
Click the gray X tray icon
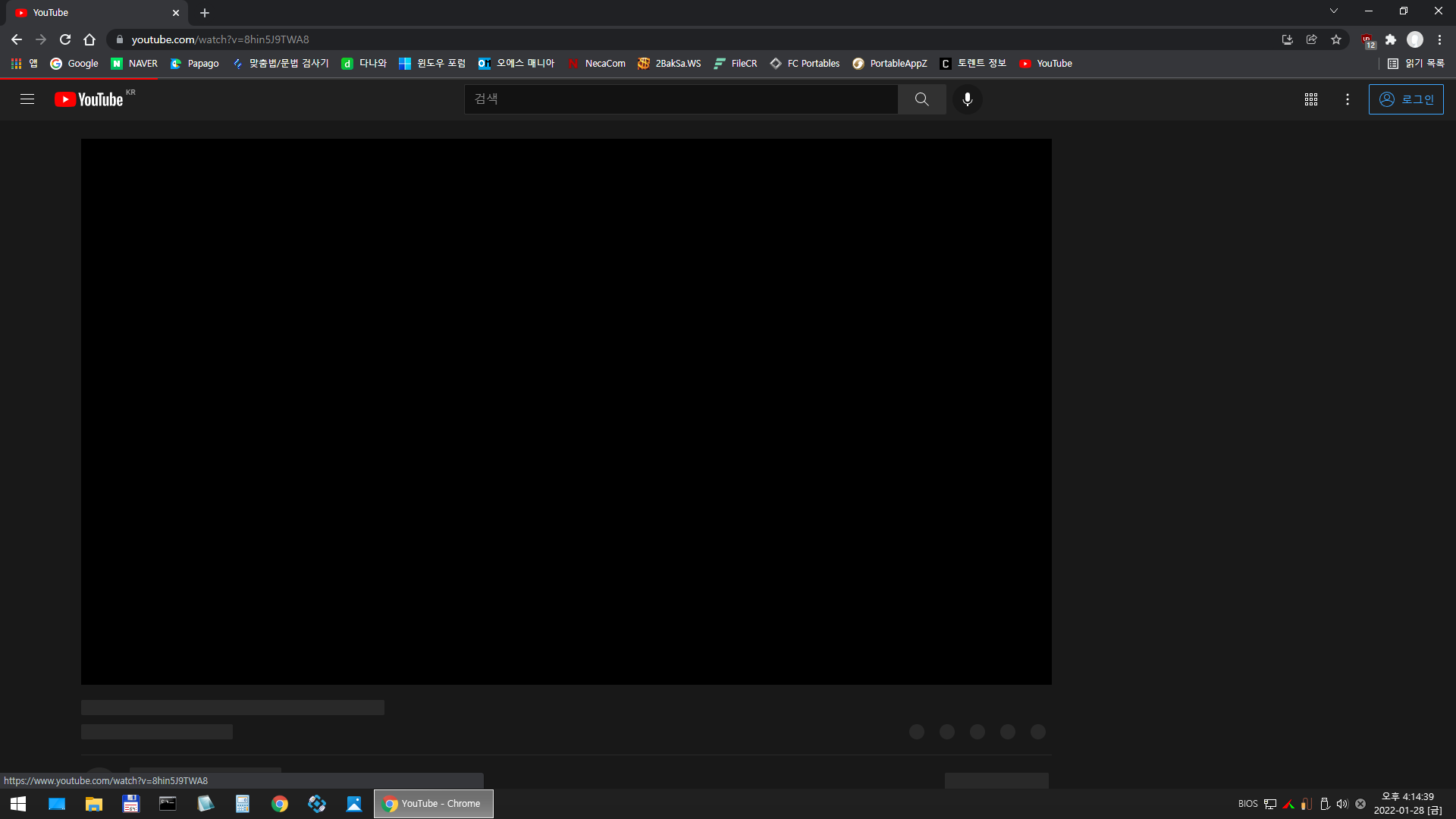pyautogui.click(x=1360, y=804)
